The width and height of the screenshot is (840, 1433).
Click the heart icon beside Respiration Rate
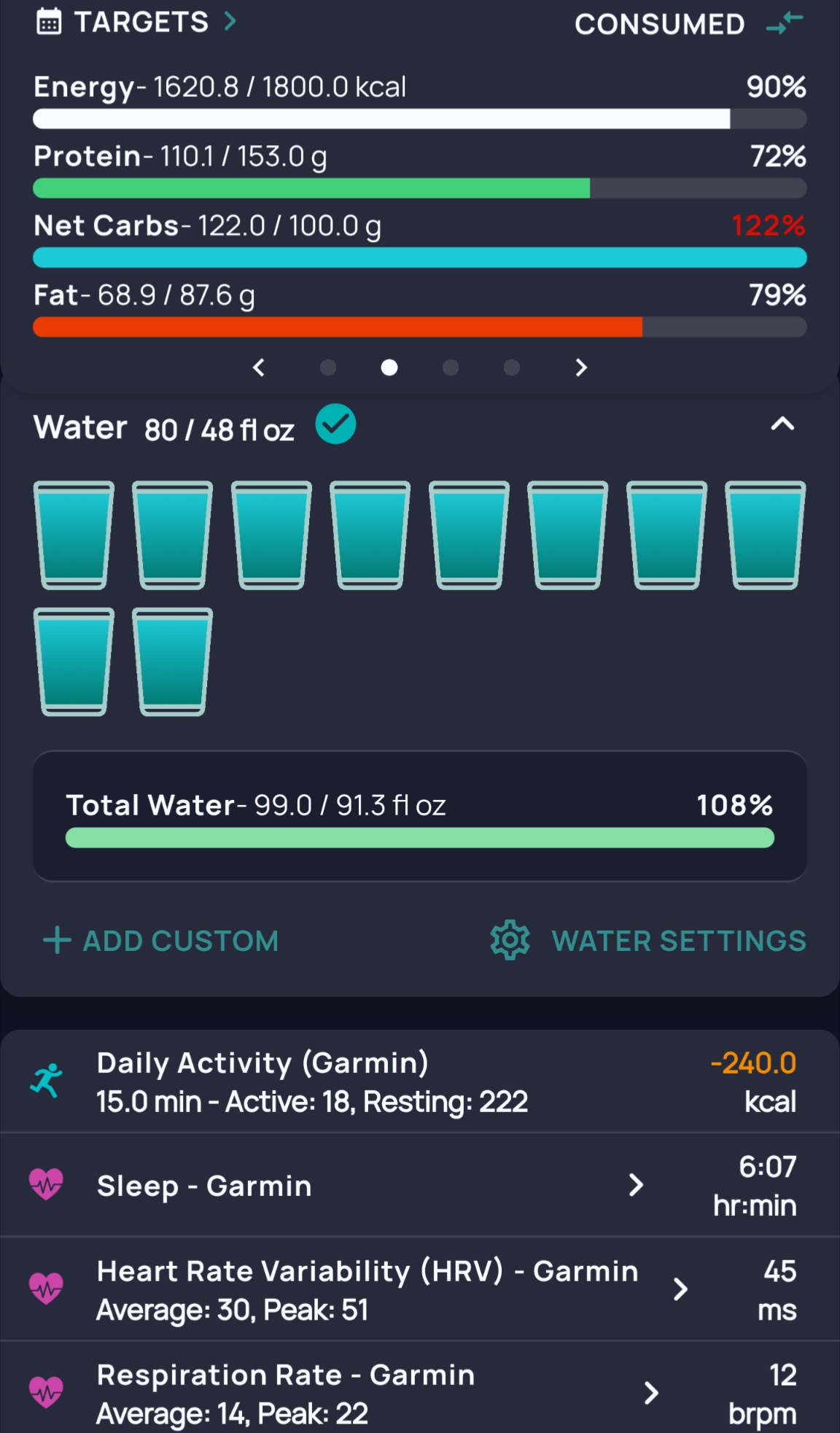click(46, 1392)
